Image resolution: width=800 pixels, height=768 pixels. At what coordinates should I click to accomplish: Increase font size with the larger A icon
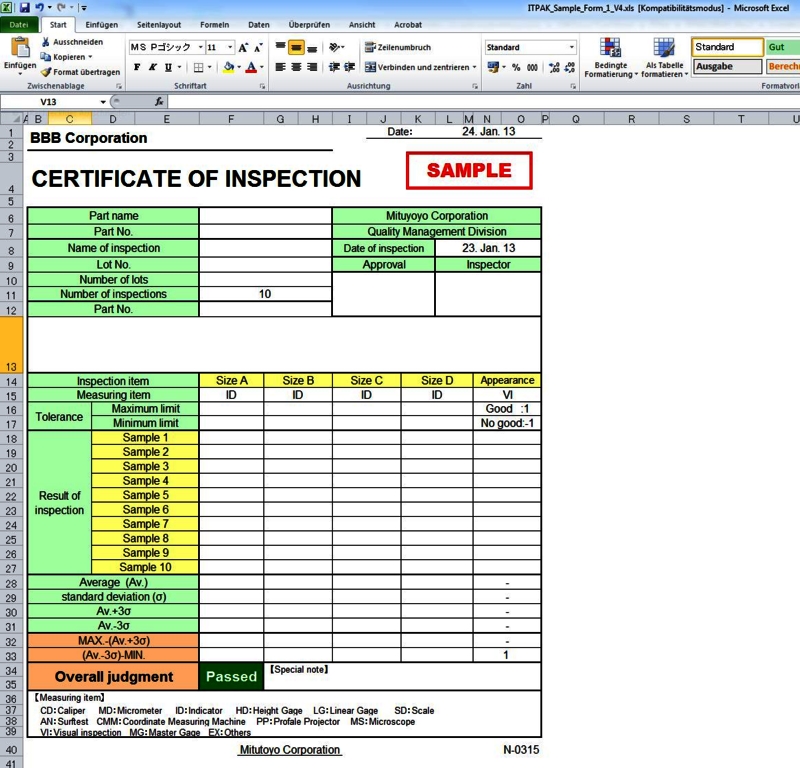[x=243, y=47]
